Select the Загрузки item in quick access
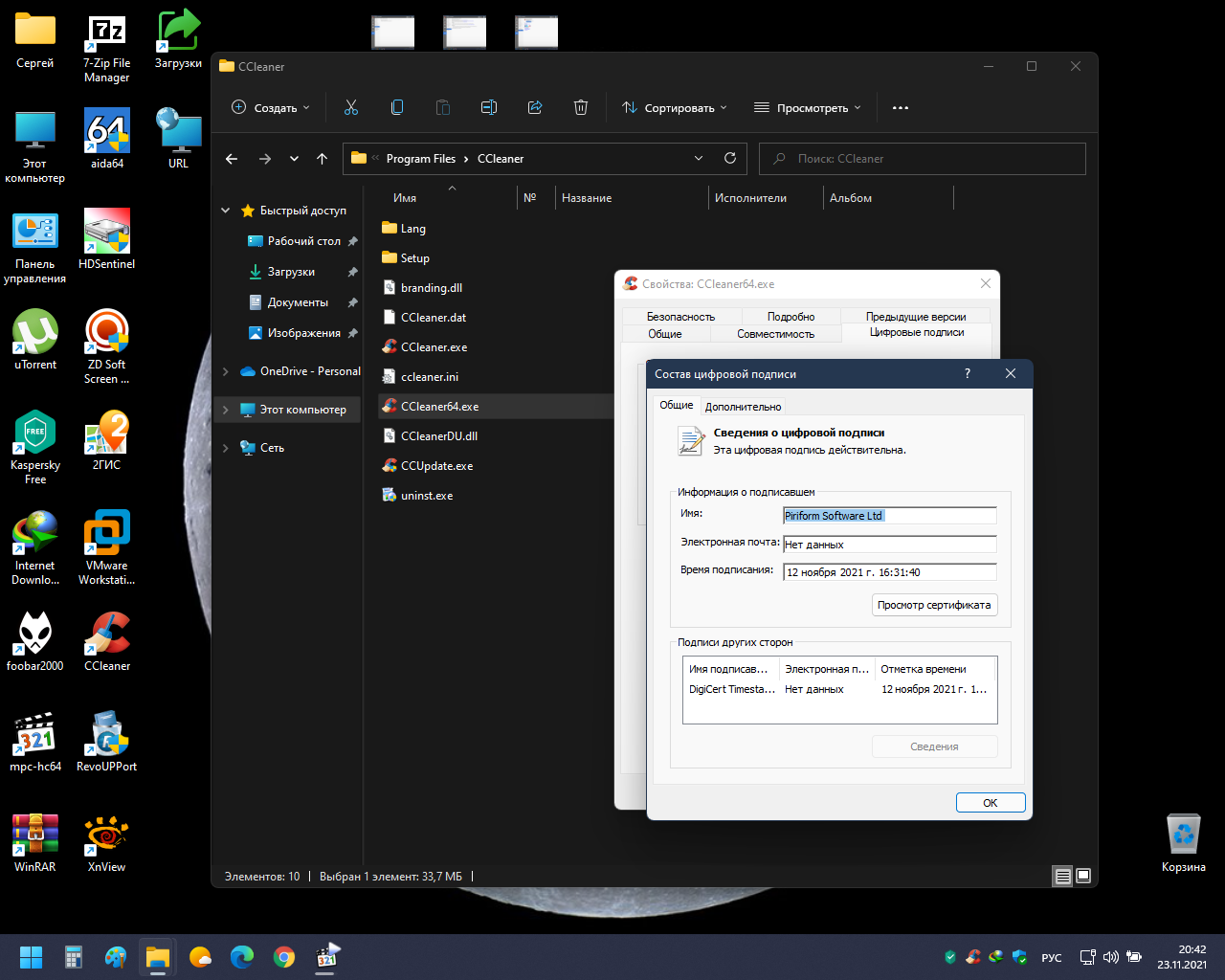 [x=292, y=272]
